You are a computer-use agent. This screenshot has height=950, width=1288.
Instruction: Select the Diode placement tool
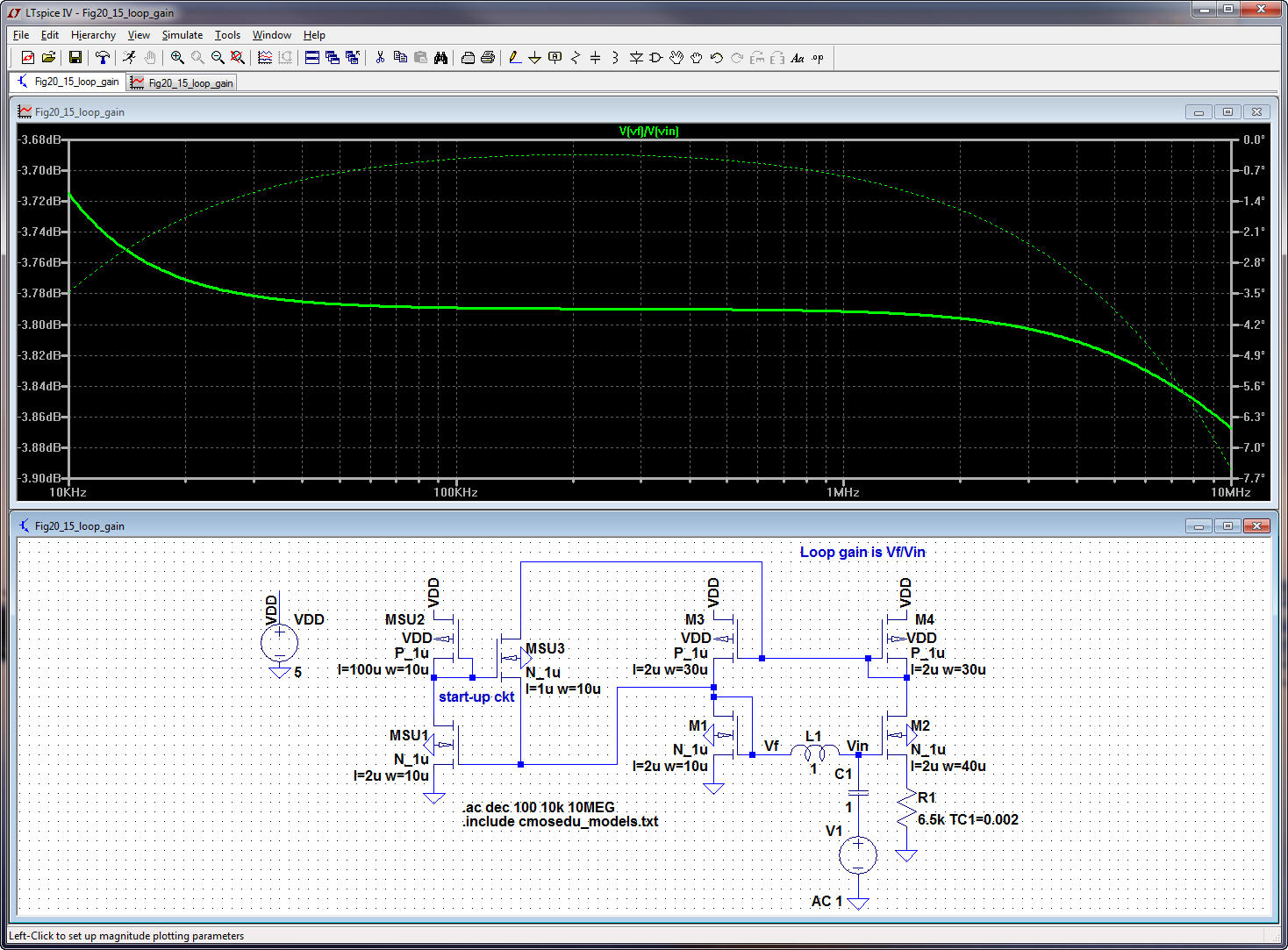tap(636, 58)
